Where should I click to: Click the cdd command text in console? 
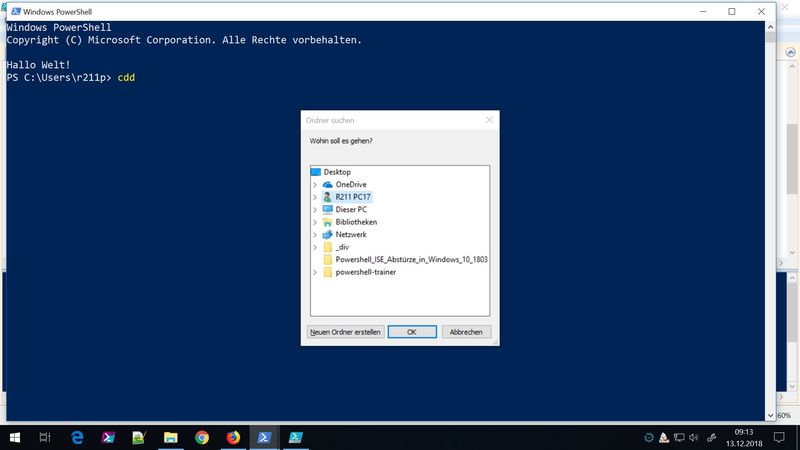126,78
